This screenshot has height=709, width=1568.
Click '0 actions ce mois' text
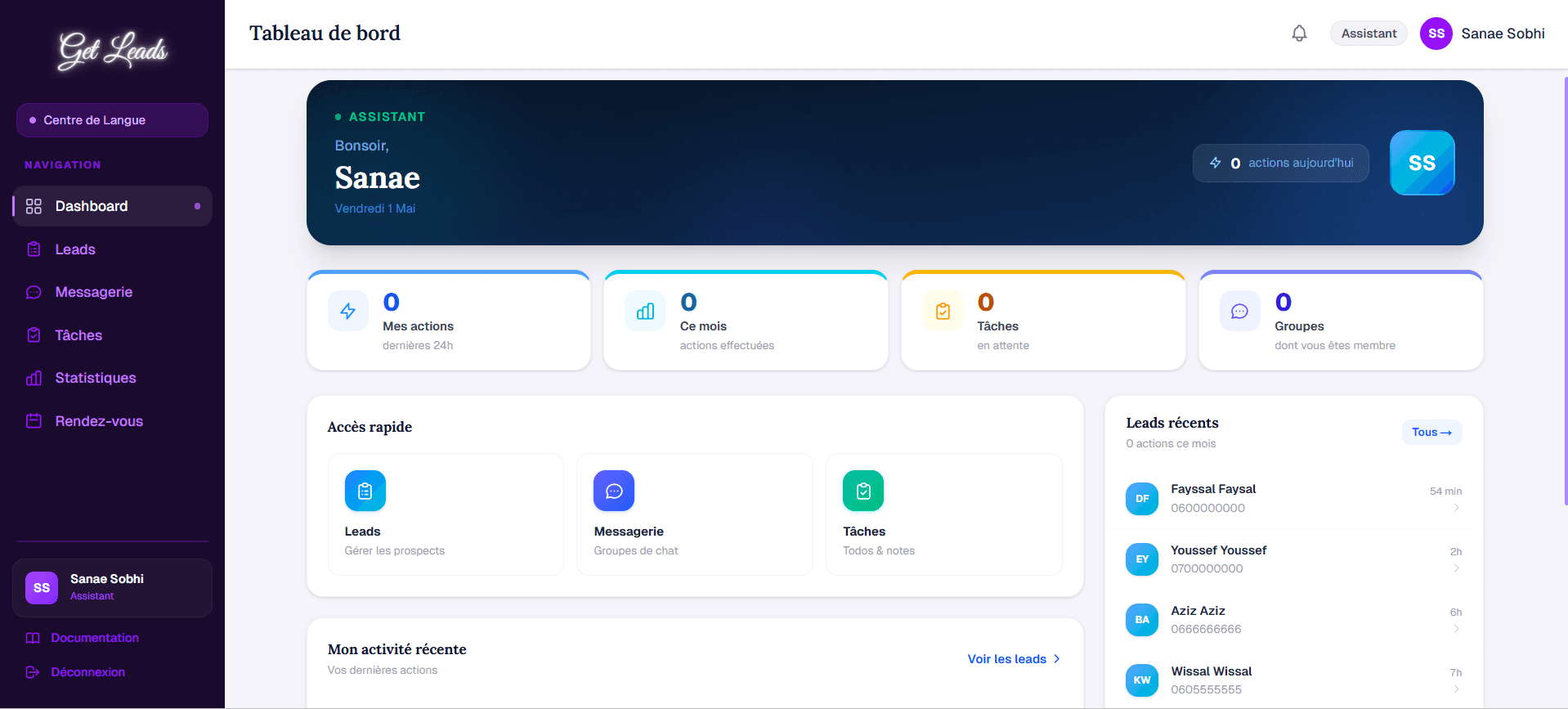[x=1171, y=444]
